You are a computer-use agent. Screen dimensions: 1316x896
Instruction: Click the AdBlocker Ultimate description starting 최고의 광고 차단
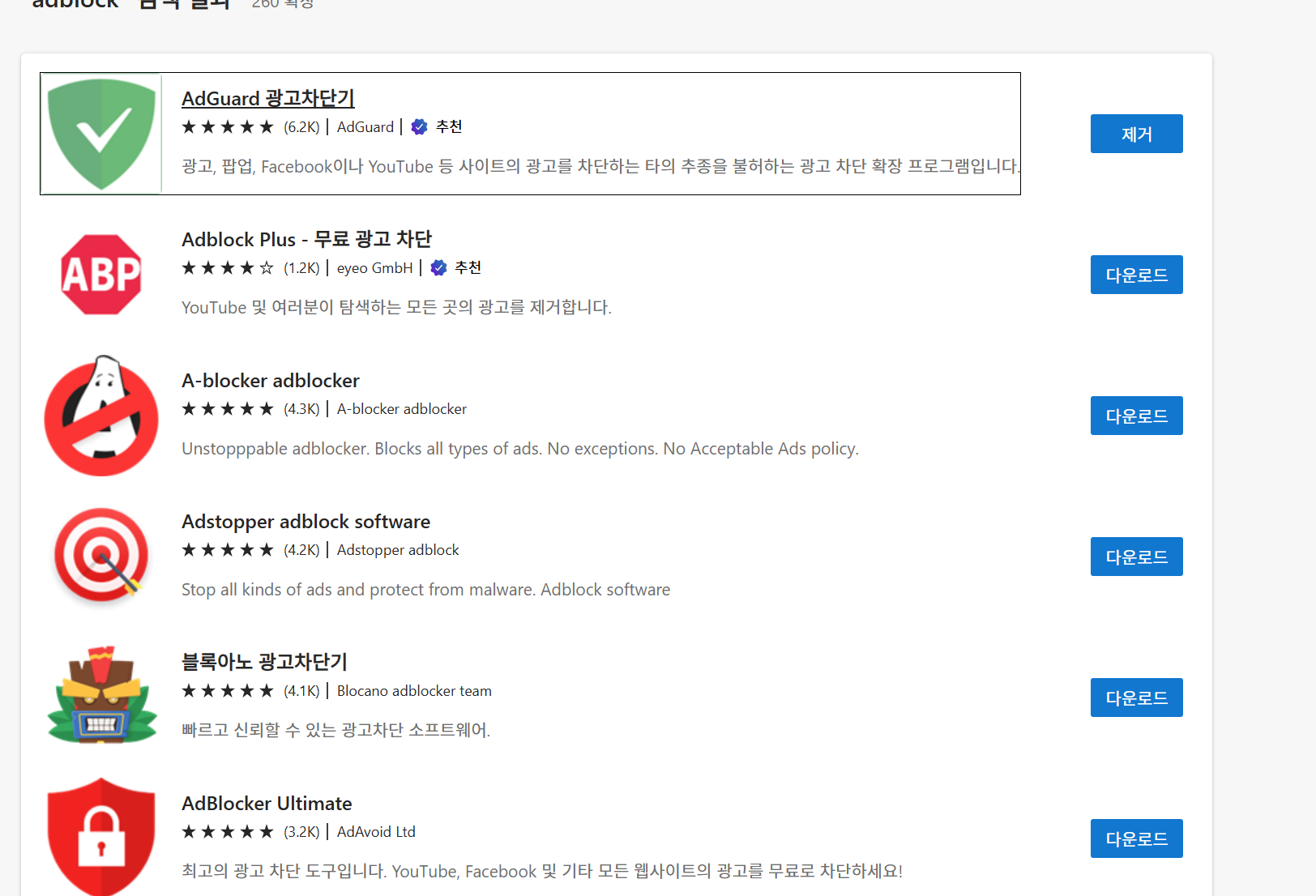(542, 872)
